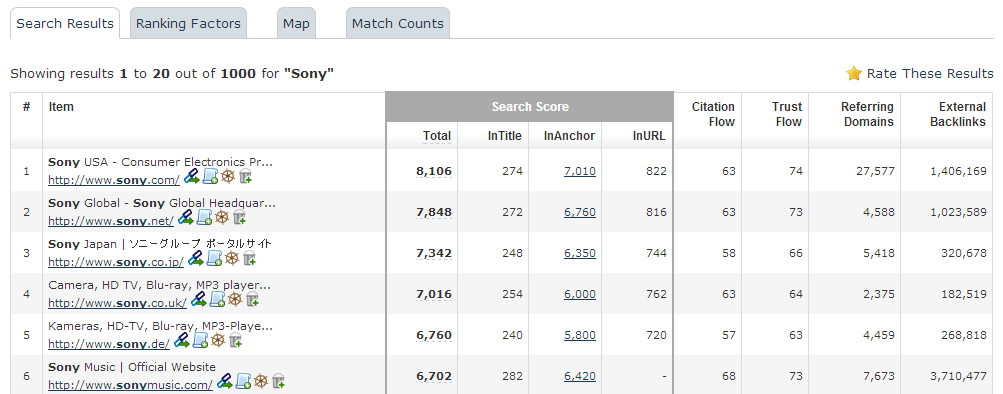Click the bucket-plus icon beside sonymusic.com
The height and width of the screenshot is (394, 1003).
pos(278,381)
